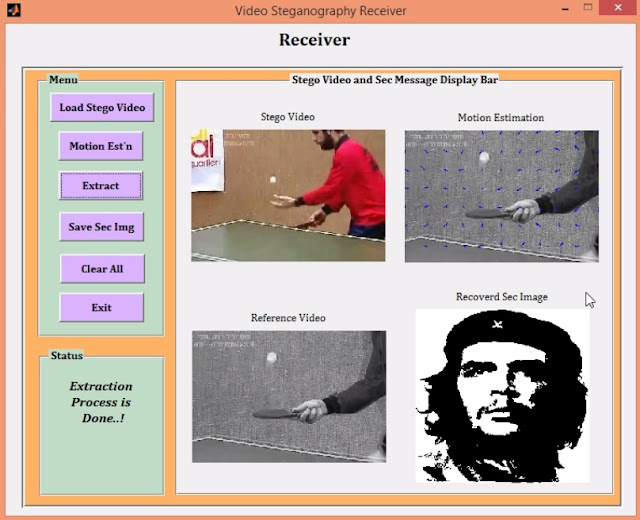This screenshot has width=640, height=520.
Task: Select the Motion Estimation frame preview
Action: pyautogui.click(x=502, y=196)
